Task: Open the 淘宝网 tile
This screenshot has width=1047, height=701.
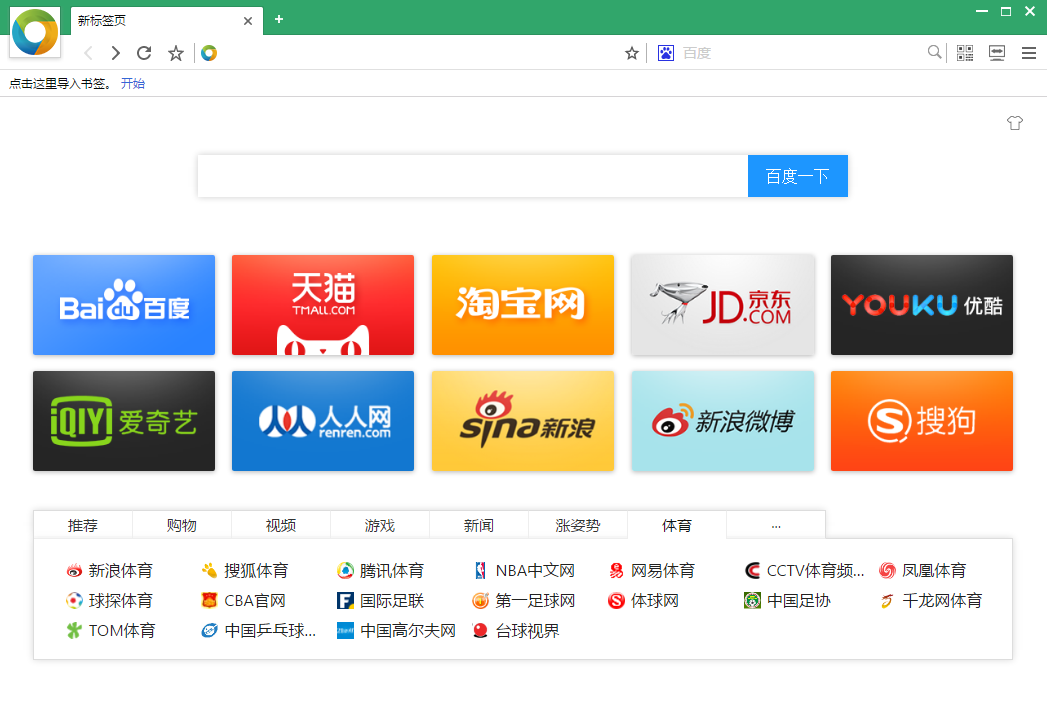Action: coord(523,305)
